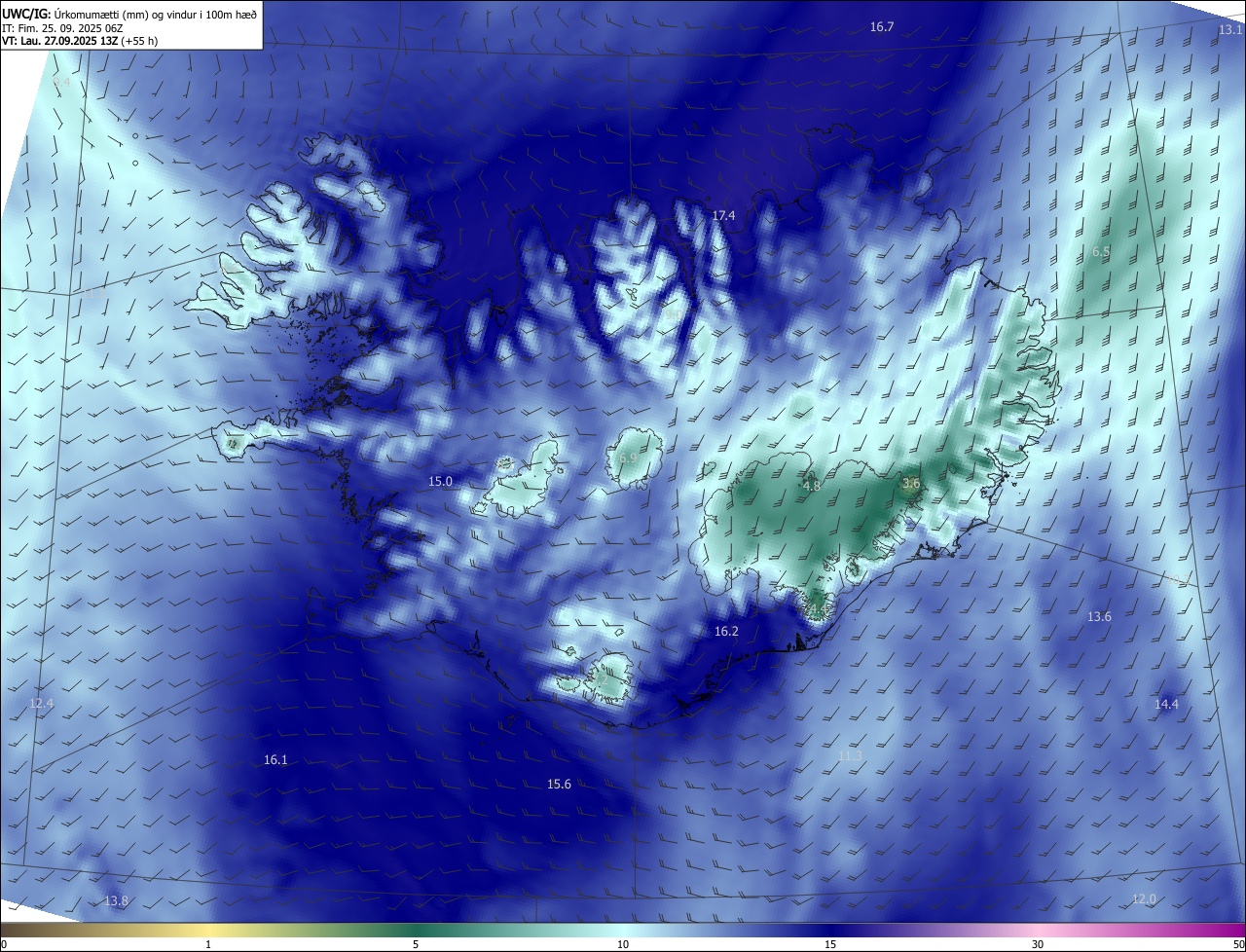Click the faint 12.4 value label
The height and width of the screenshot is (952, 1246).
(x=42, y=704)
